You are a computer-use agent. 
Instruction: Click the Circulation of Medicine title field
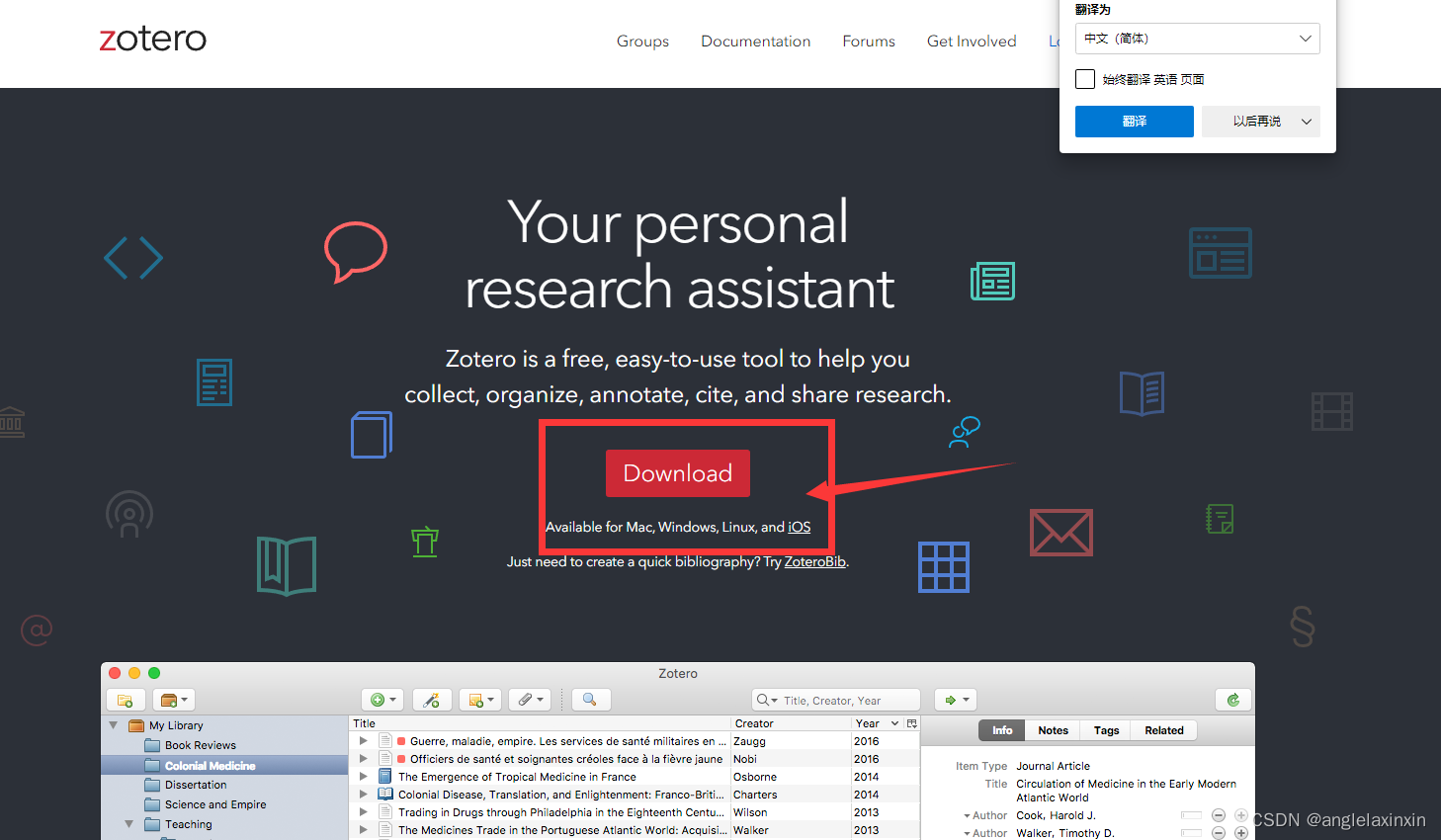[1126, 791]
